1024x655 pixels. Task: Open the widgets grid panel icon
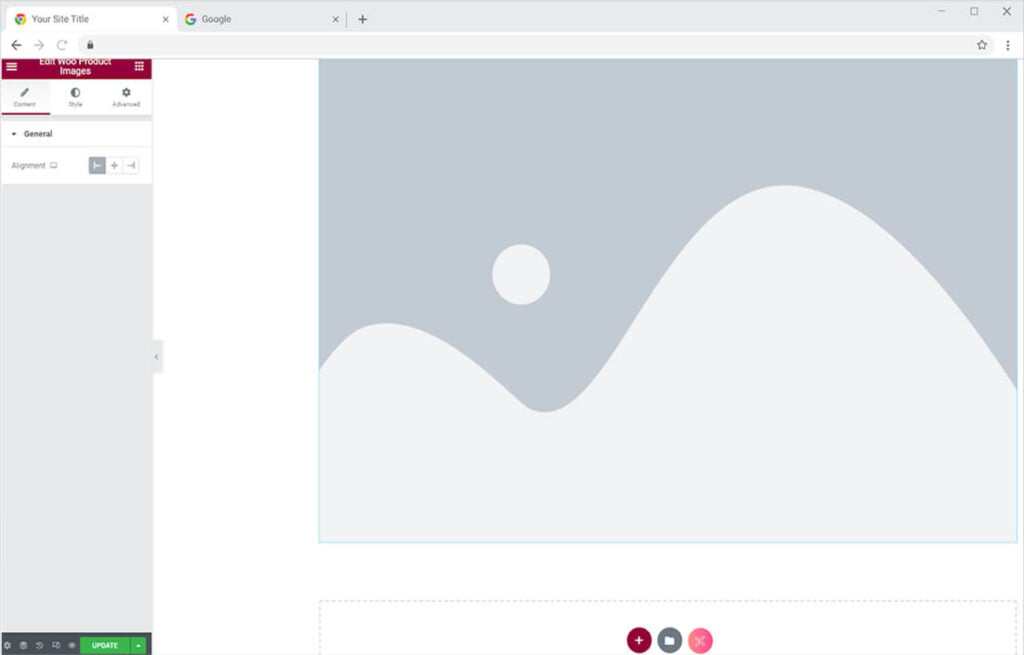pyautogui.click(x=139, y=67)
